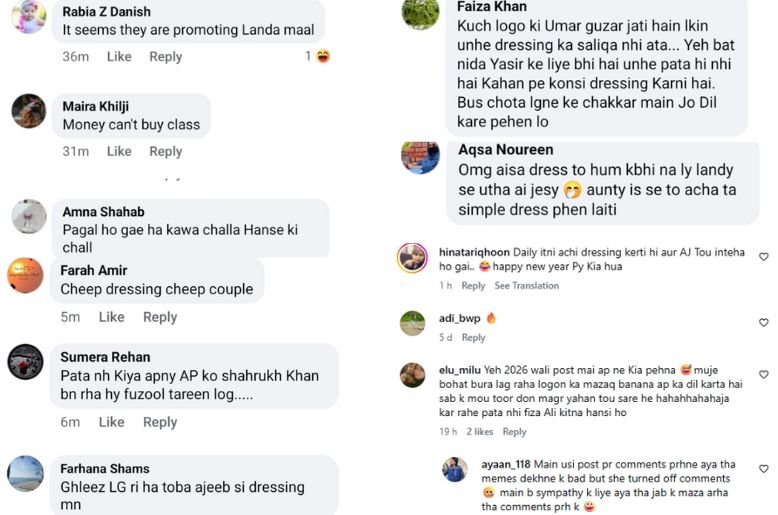Open laughing reaction on Rabia Z Danish comment
Viewport: 778px width, 515px height.
tap(323, 56)
